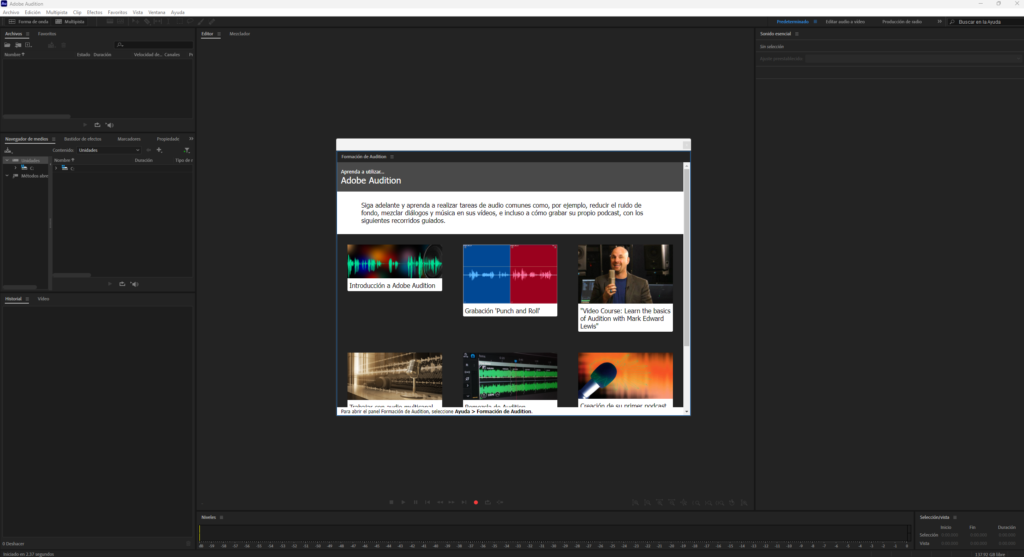Open file icon in Archivos panel

click(7, 45)
